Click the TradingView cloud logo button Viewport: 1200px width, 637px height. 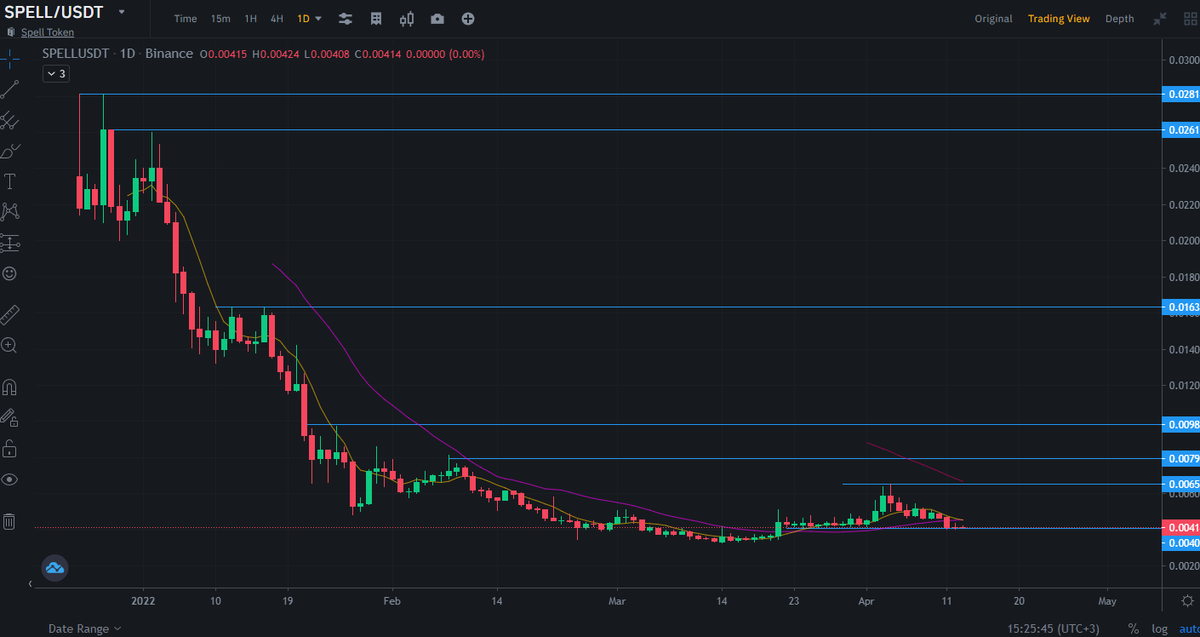click(x=54, y=567)
